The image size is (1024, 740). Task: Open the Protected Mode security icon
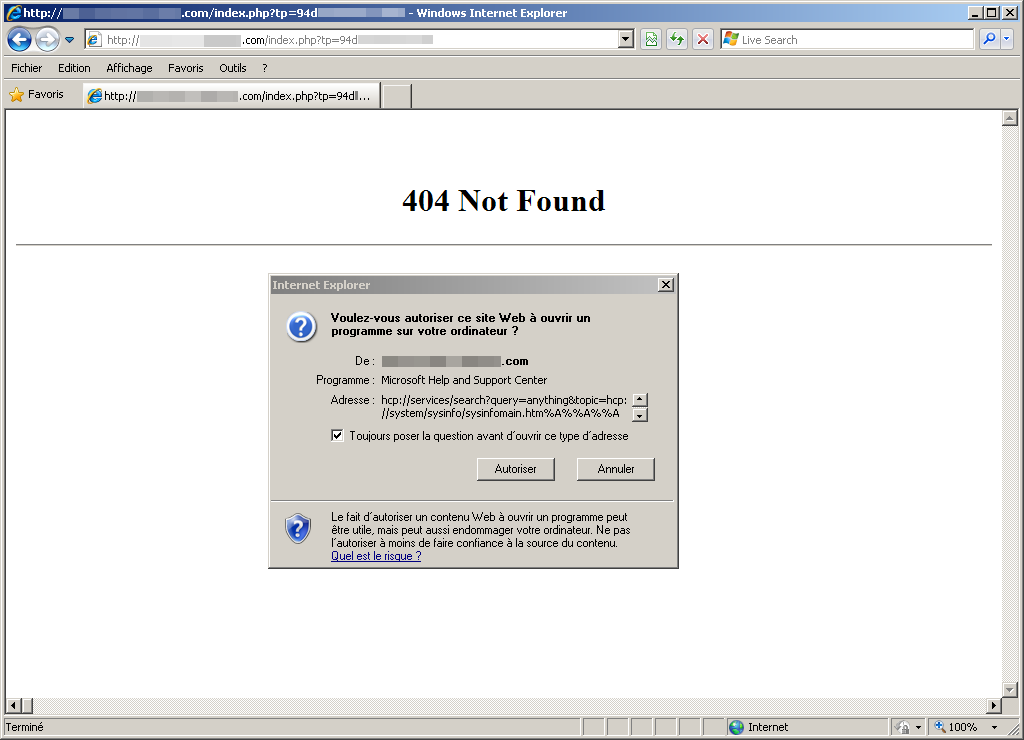point(903,727)
